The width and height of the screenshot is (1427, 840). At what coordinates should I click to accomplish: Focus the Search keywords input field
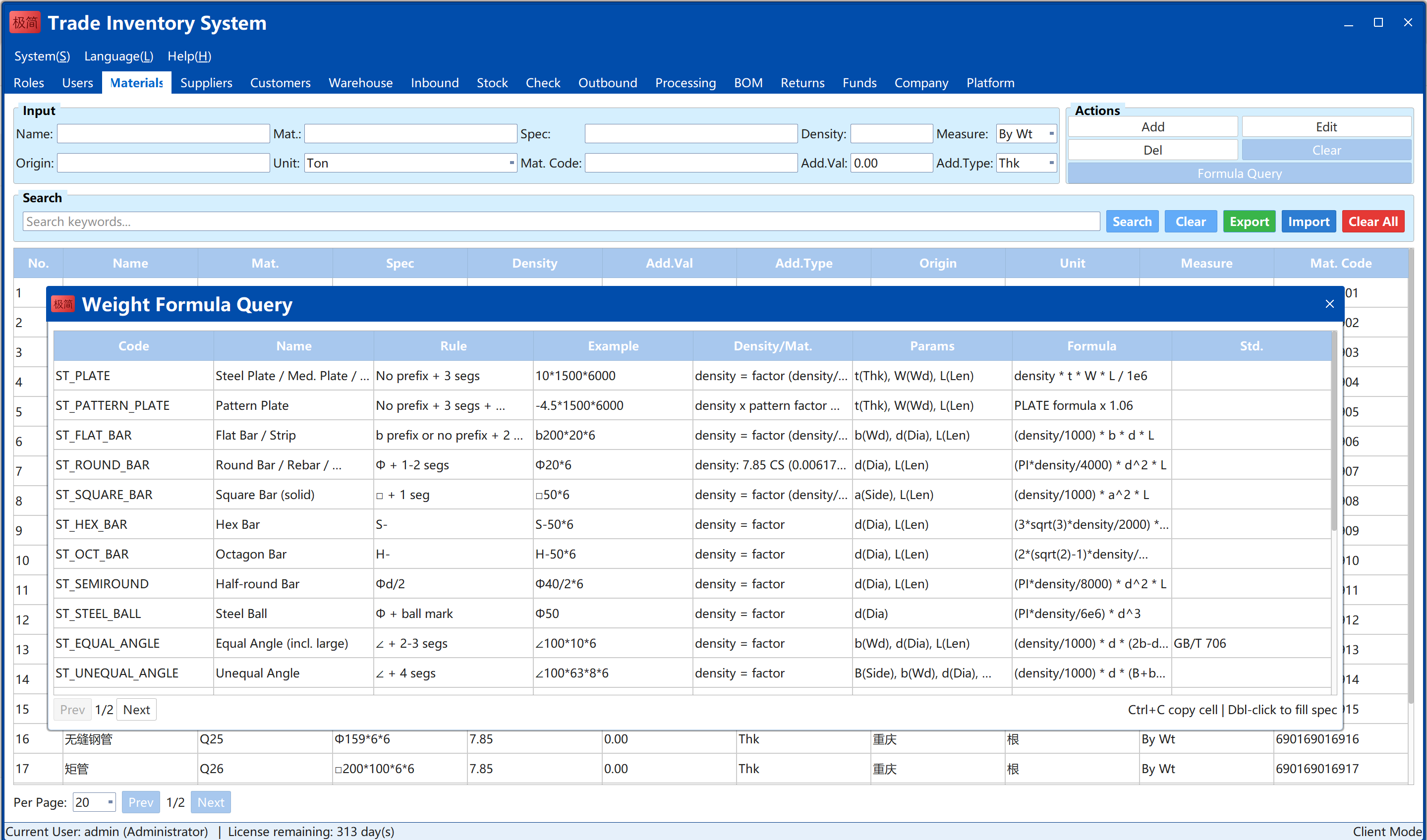tap(561, 222)
